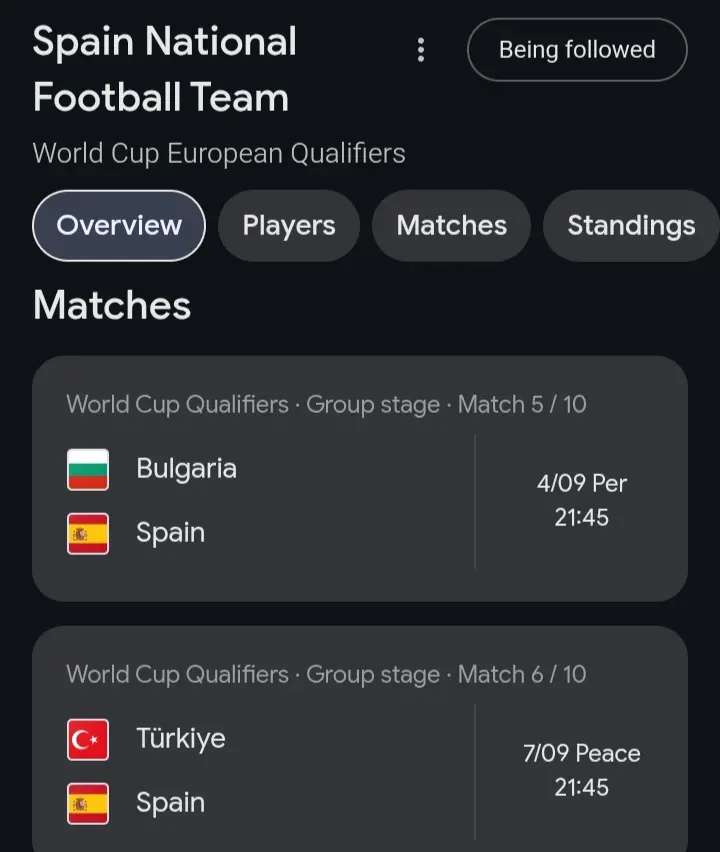Open the Türkiye team name
The image size is (720, 852).
coord(181,738)
